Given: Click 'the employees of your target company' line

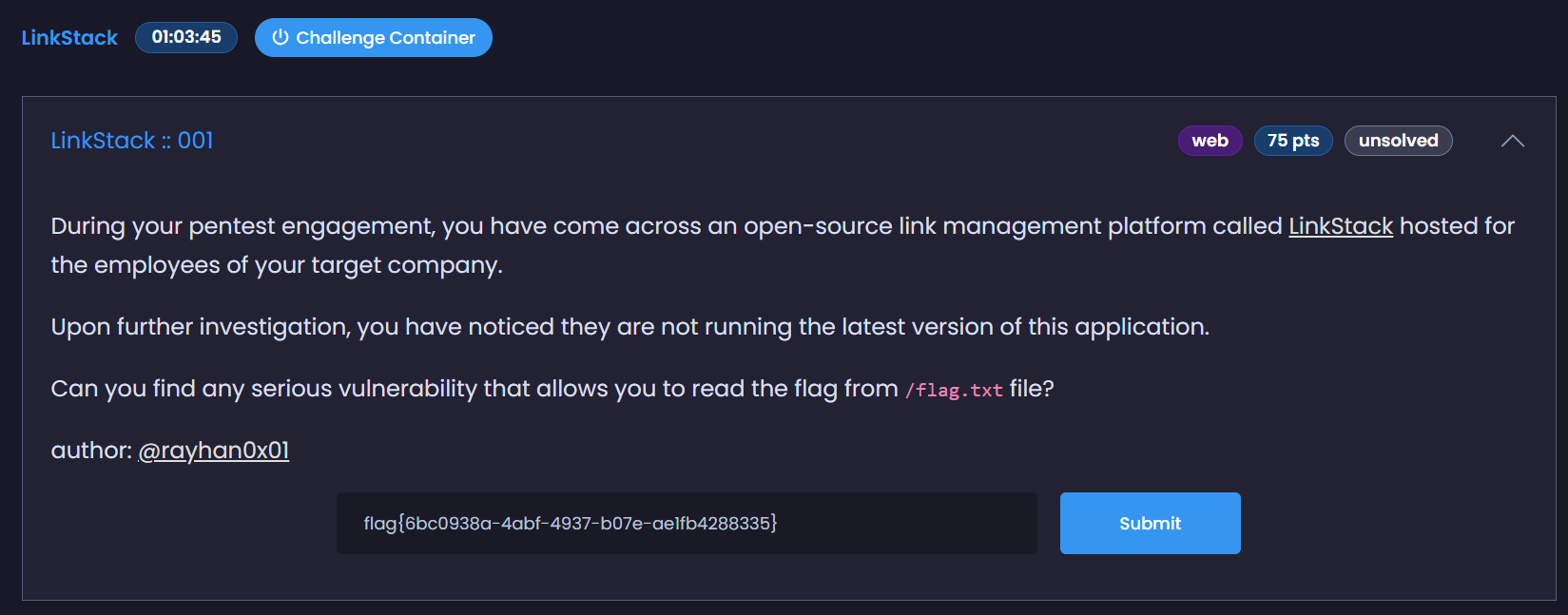Looking at the screenshot, I should coord(276,265).
